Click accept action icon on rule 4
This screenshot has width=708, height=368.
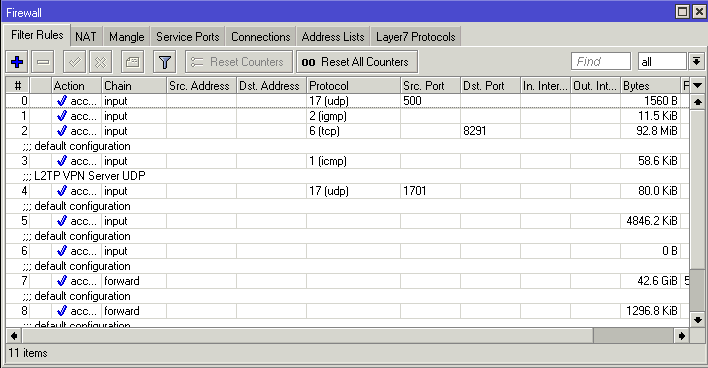pyautogui.click(x=62, y=191)
